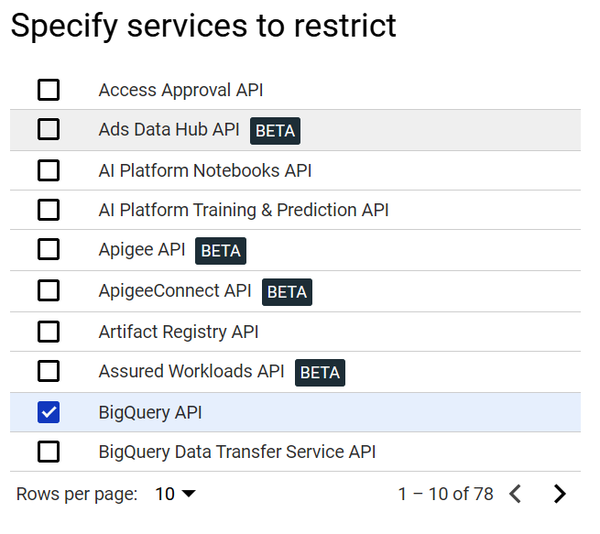The height and width of the screenshot is (534, 600).
Task: Select the Assured Workloads API checkbox
Action: 49,371
